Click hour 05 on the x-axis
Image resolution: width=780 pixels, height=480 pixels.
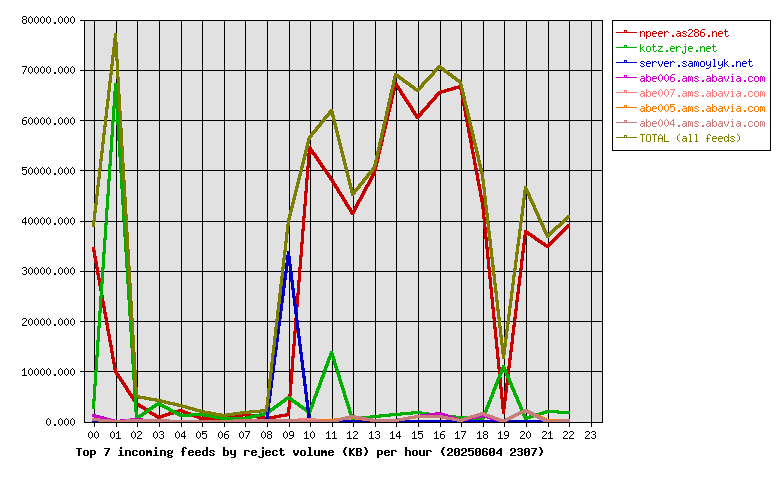tap(201, 435)
